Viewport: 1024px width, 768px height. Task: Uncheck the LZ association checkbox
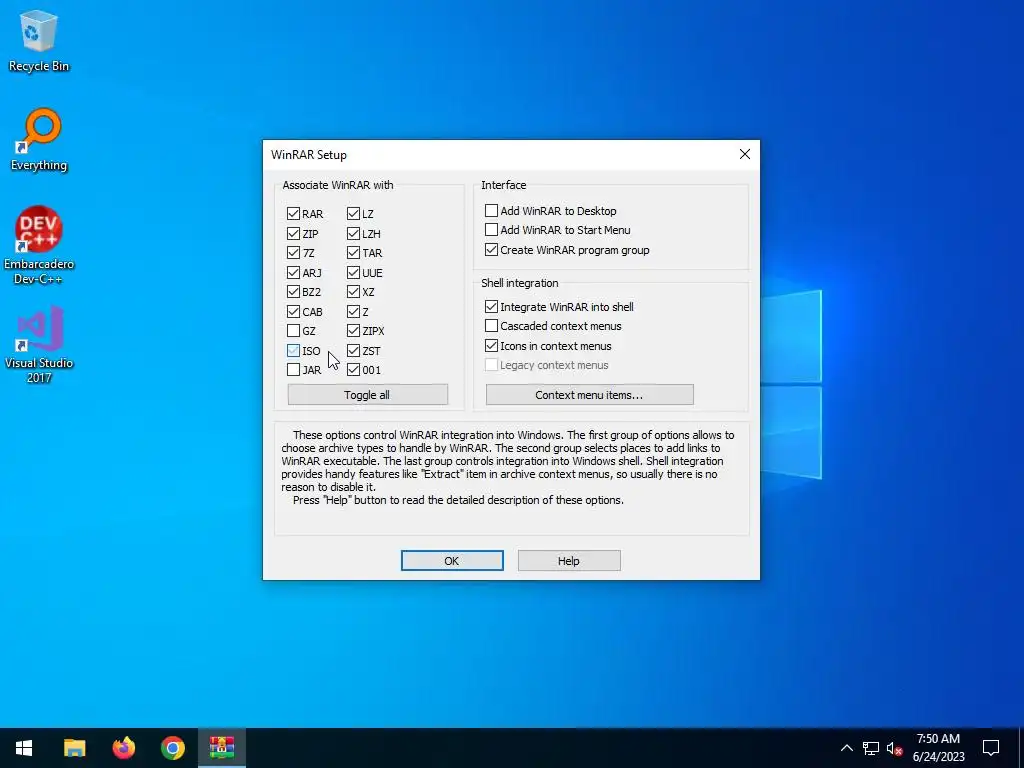(x=353, y=214)
